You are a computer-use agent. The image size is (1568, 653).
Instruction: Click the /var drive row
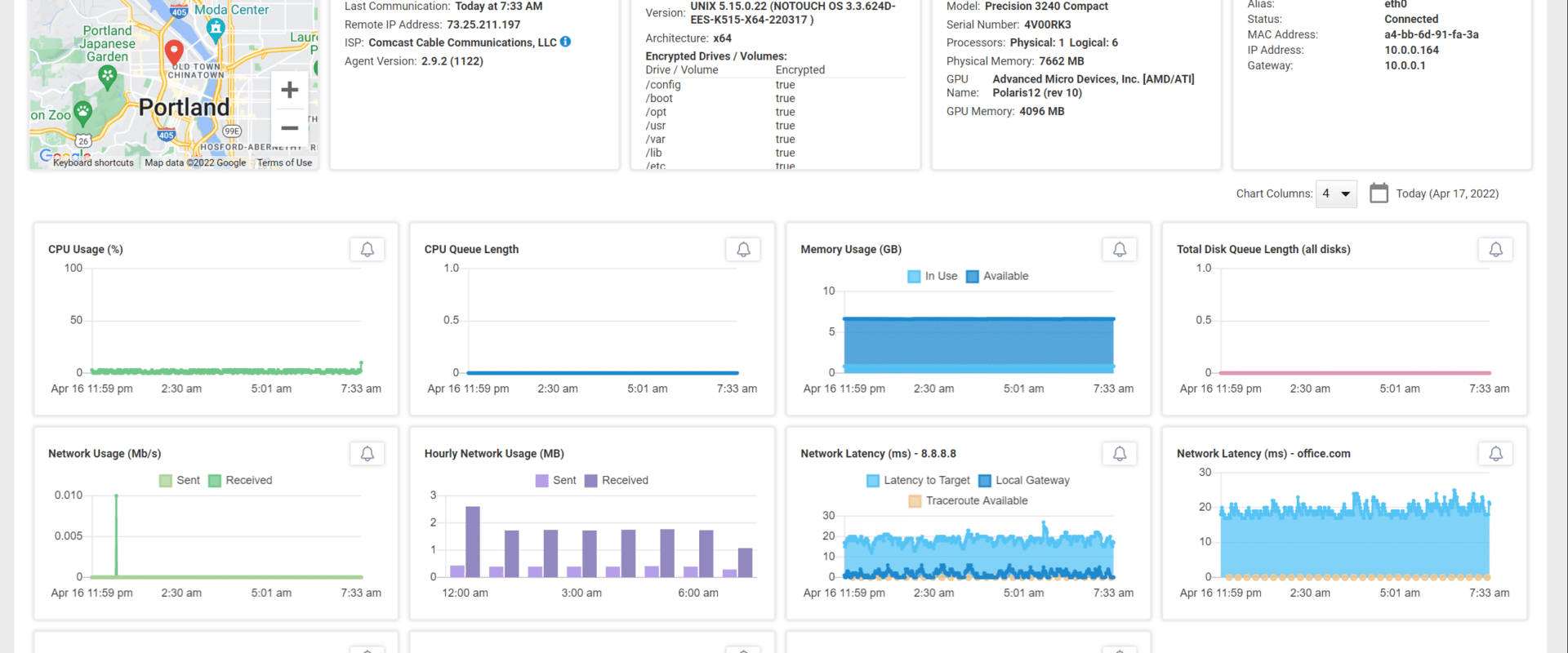(x=775, y=140)
